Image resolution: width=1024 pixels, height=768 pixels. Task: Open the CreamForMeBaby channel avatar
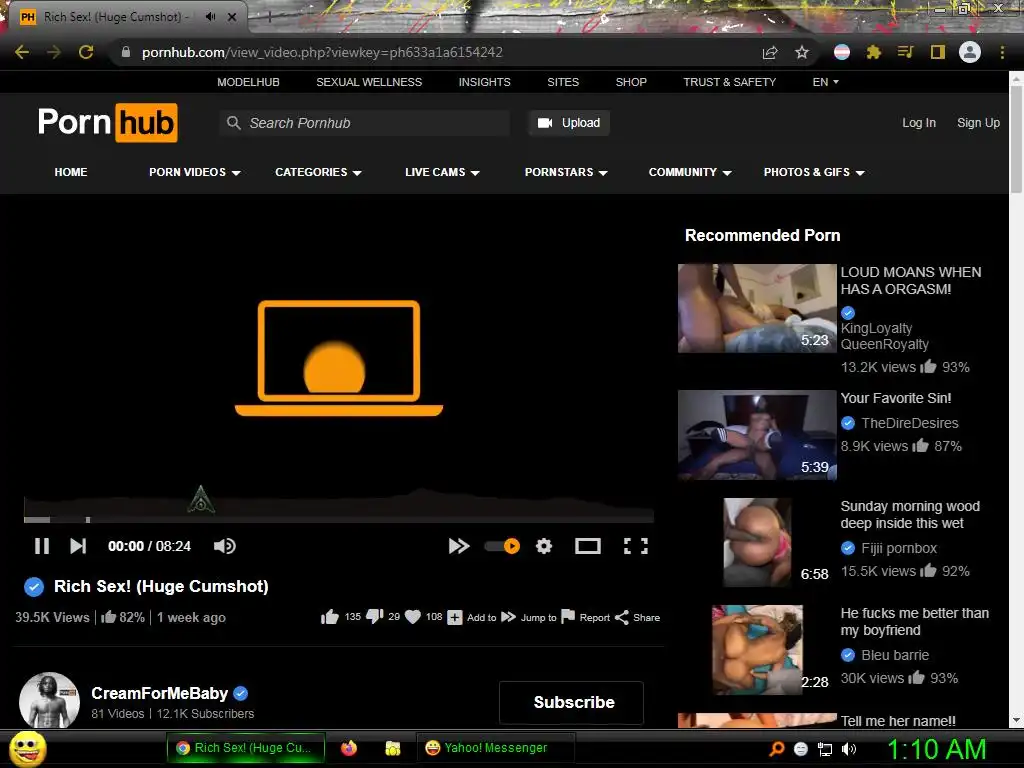click(49, 701)
